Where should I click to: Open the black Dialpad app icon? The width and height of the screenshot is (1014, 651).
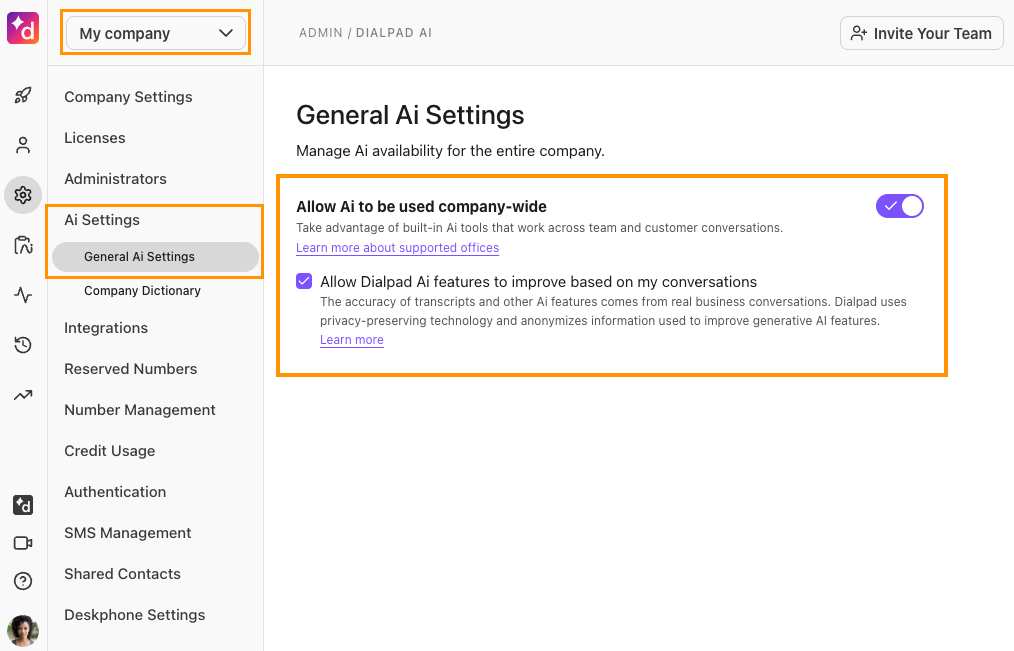tap(23, 505)
